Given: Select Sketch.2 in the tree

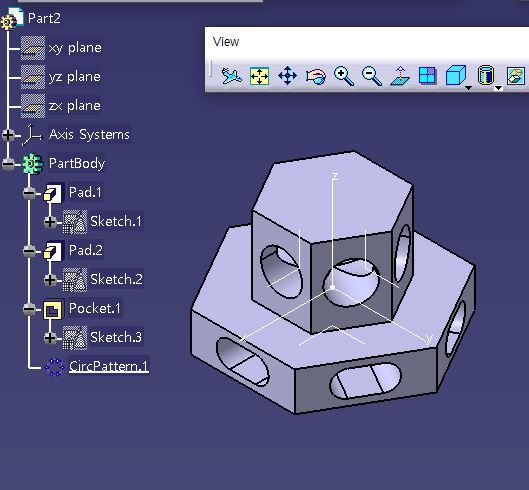Looking at the screenshot, I should point(116,279).
